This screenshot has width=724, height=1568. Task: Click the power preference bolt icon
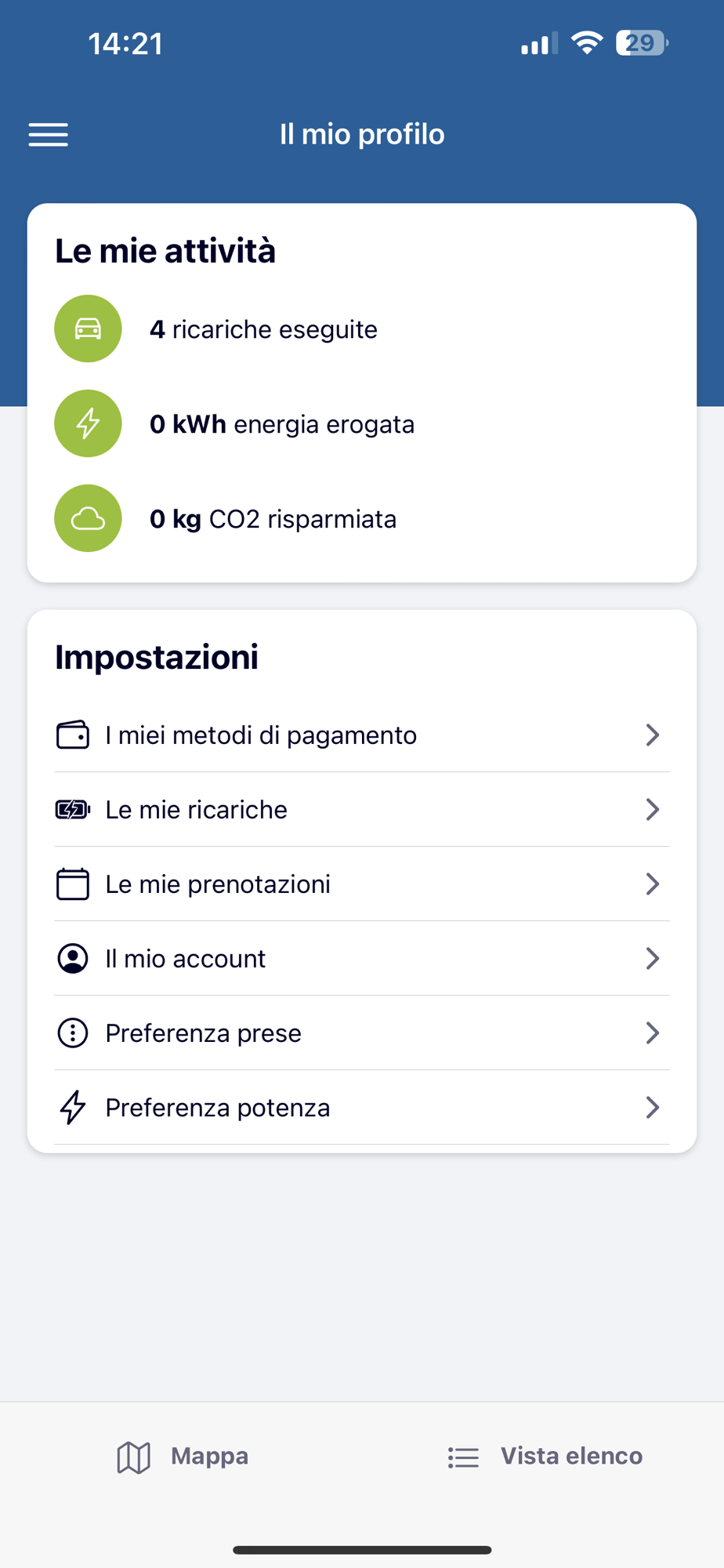(x=73, y=1108)
